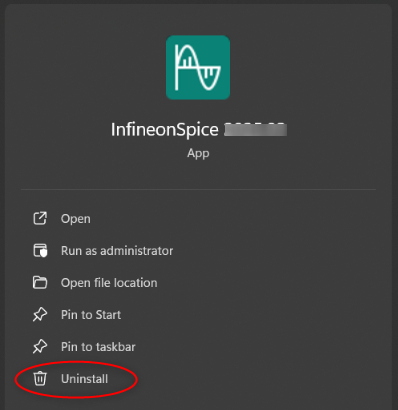
Task: Select Run as administrator
Action: coord(117,251)
